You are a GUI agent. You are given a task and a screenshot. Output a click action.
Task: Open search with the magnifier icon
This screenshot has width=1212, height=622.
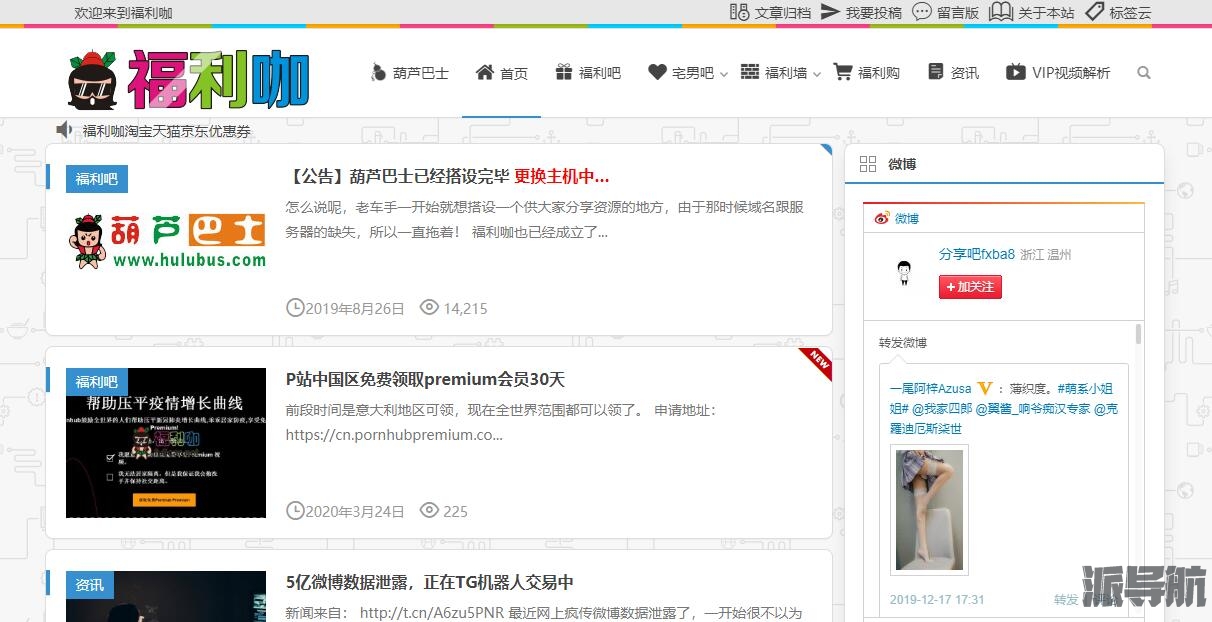point(1144,73)
